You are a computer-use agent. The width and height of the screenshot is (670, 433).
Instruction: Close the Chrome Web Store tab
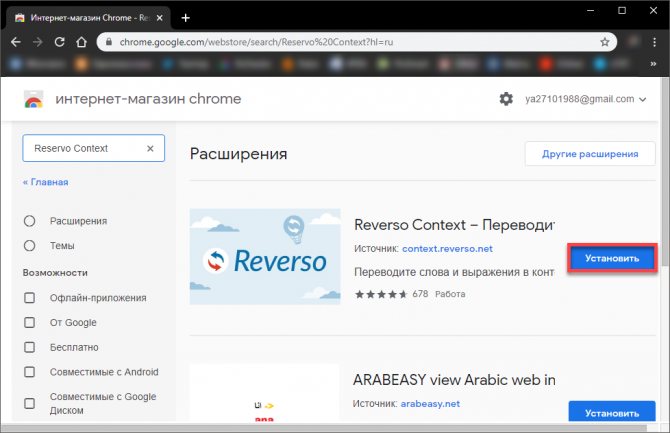pyautogui.click(x=159, y=18)
